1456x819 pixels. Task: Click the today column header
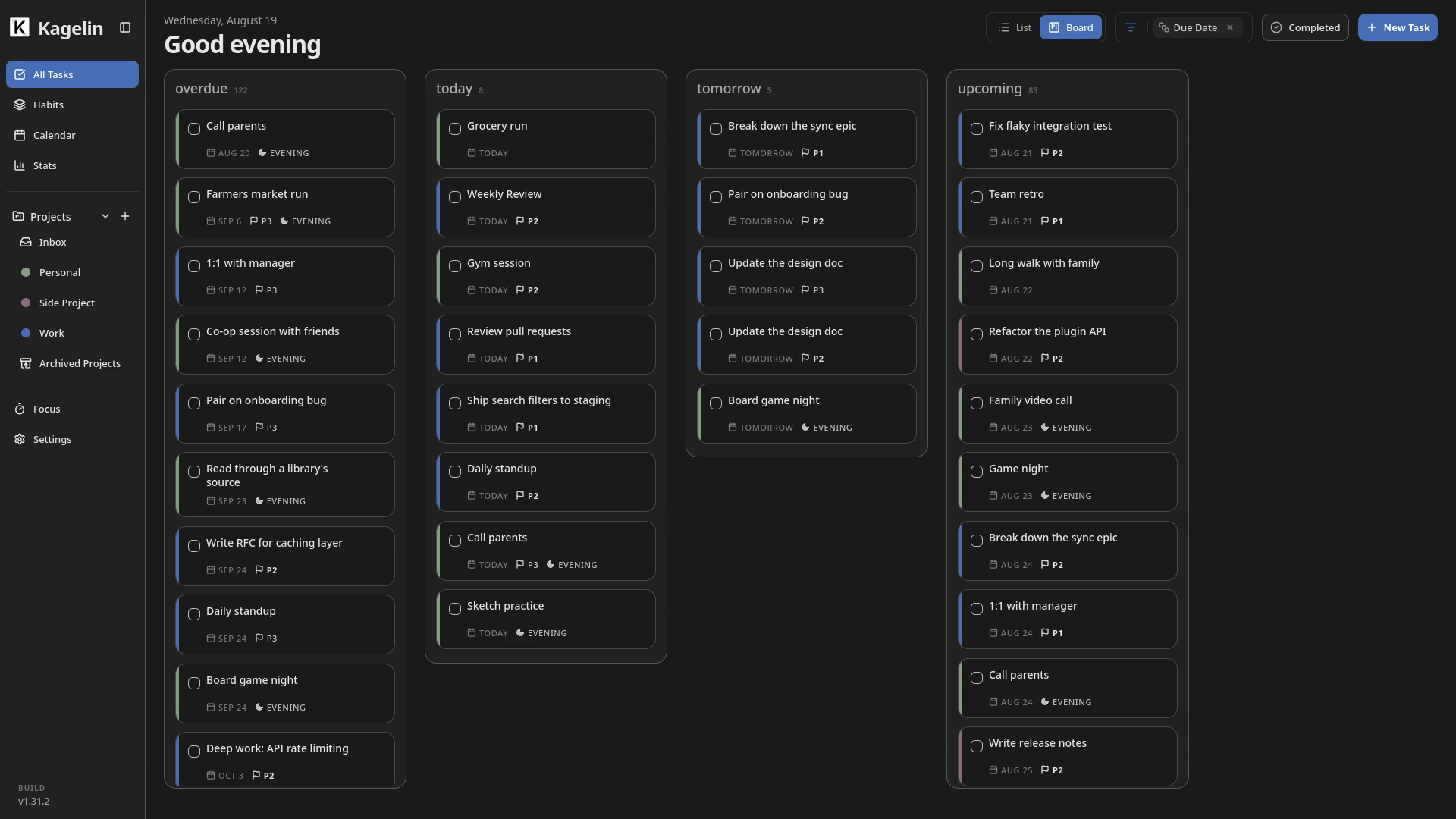454,89
